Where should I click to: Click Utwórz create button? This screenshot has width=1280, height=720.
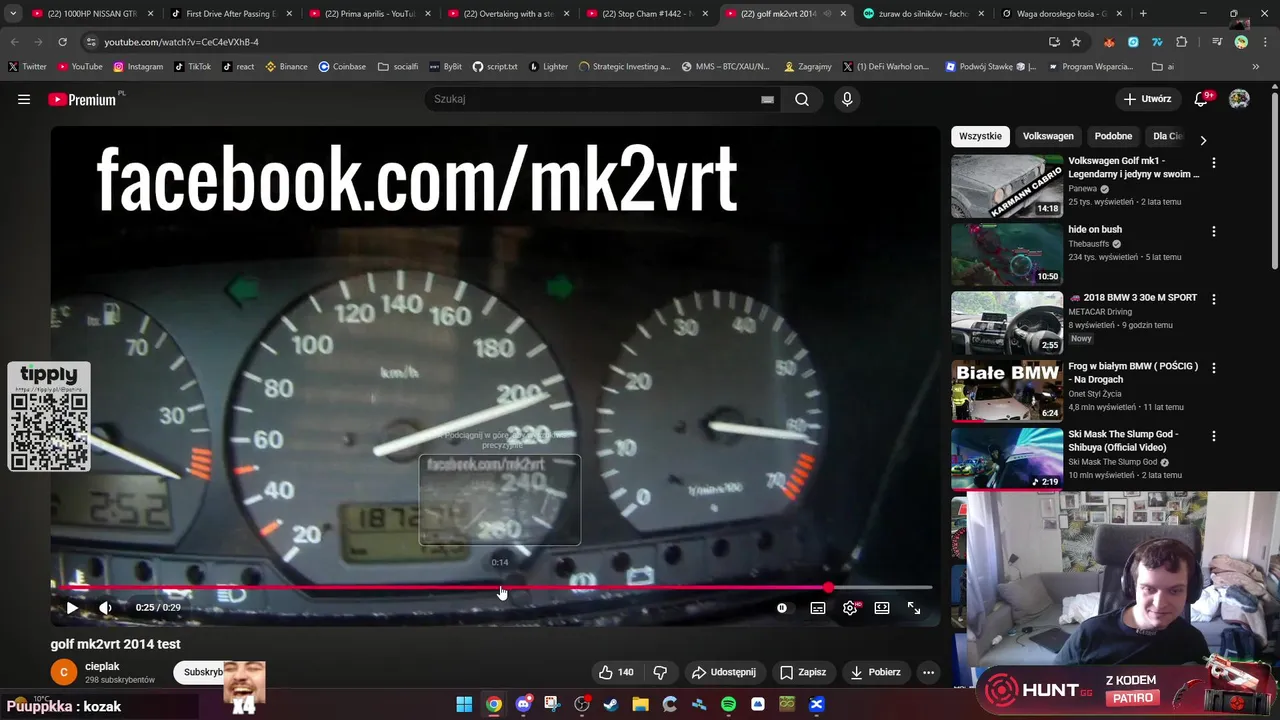tap(1146, 99)
